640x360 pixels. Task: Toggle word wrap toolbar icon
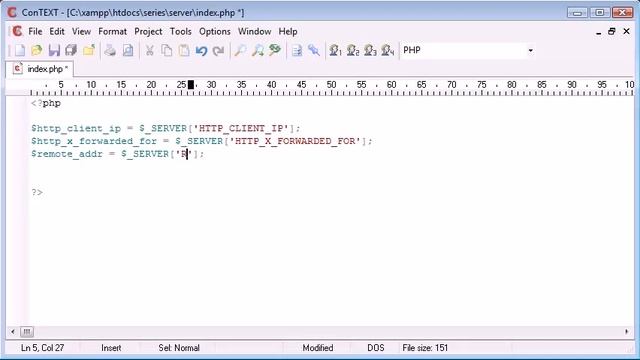[297, 50]
